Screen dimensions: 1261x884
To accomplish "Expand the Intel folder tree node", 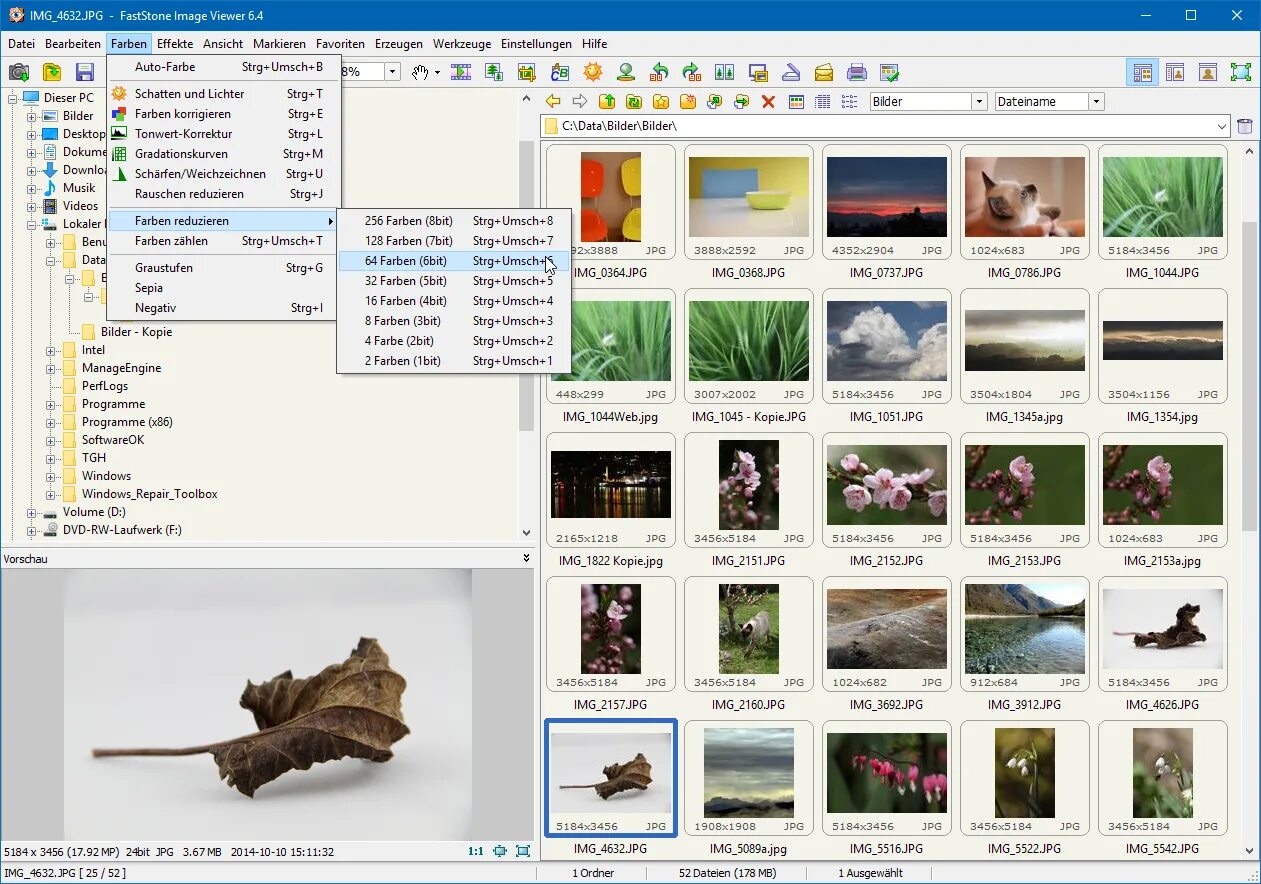I will [x=51, y=350].
